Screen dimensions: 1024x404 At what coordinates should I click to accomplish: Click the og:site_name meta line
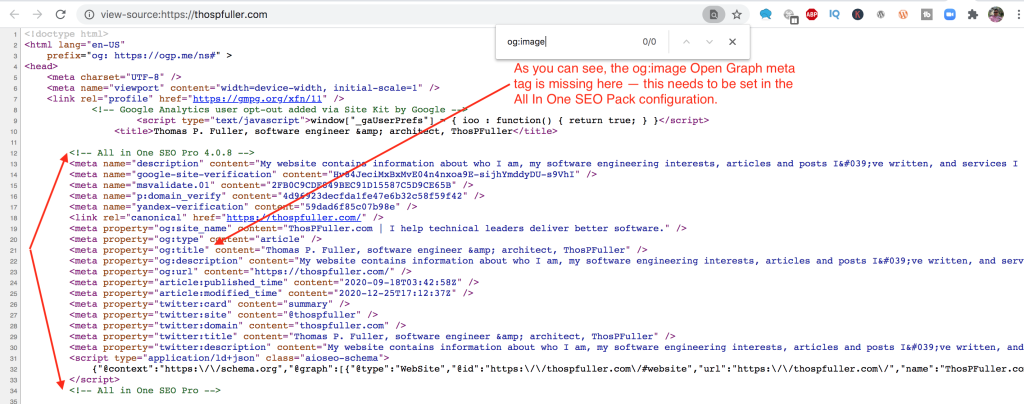click(378, 228)
